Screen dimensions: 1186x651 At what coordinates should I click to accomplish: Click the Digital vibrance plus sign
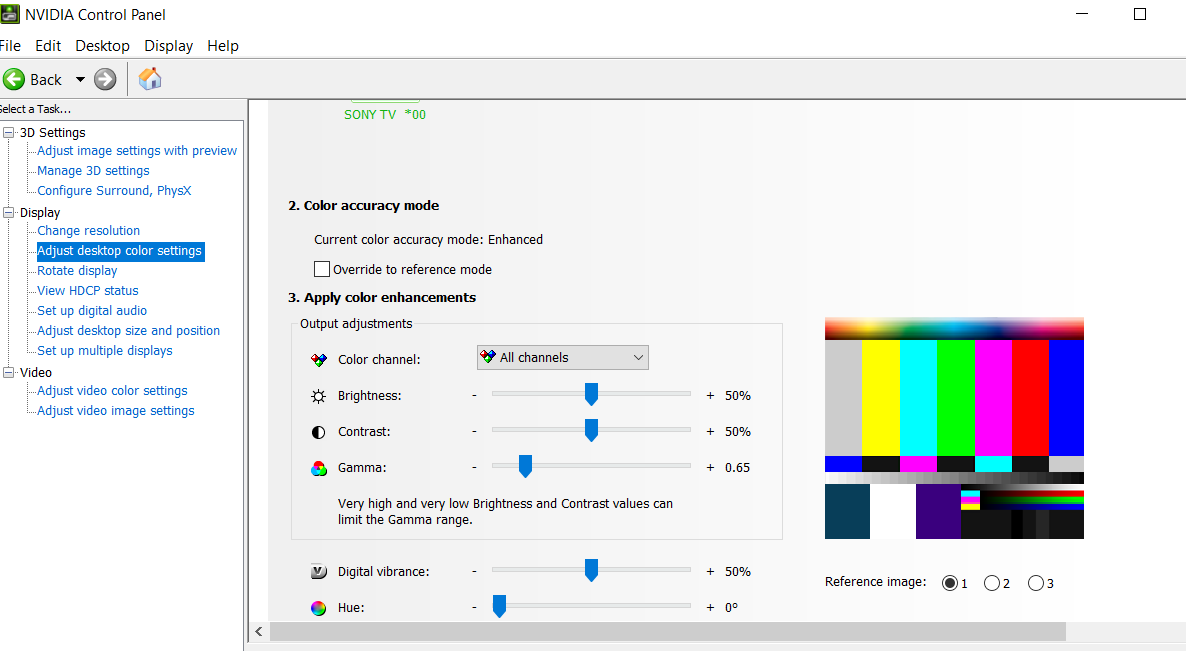tap(710, 572)
